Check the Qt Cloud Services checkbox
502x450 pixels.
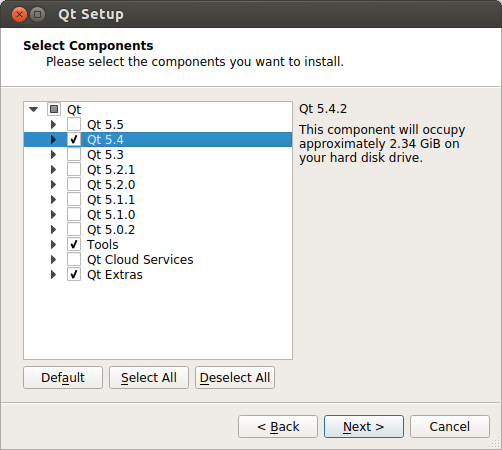(x=74, y=259)
